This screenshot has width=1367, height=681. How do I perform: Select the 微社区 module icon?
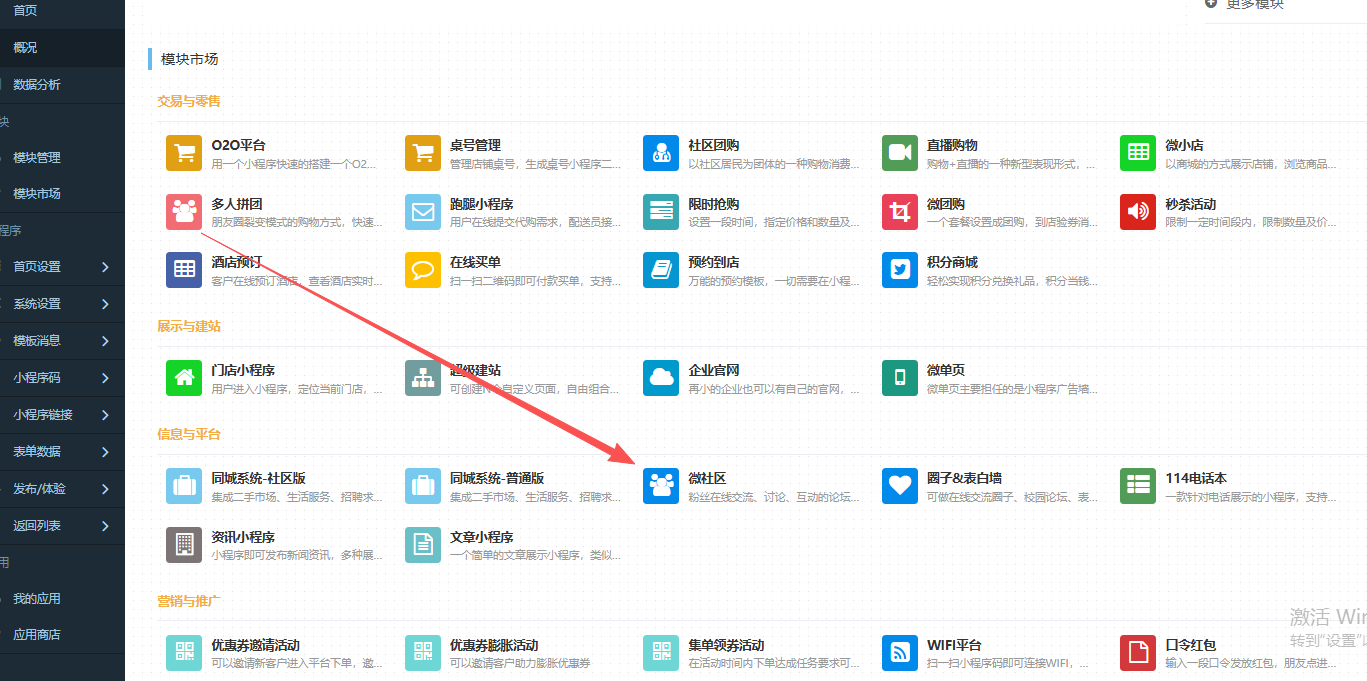[x=660, y=486]
